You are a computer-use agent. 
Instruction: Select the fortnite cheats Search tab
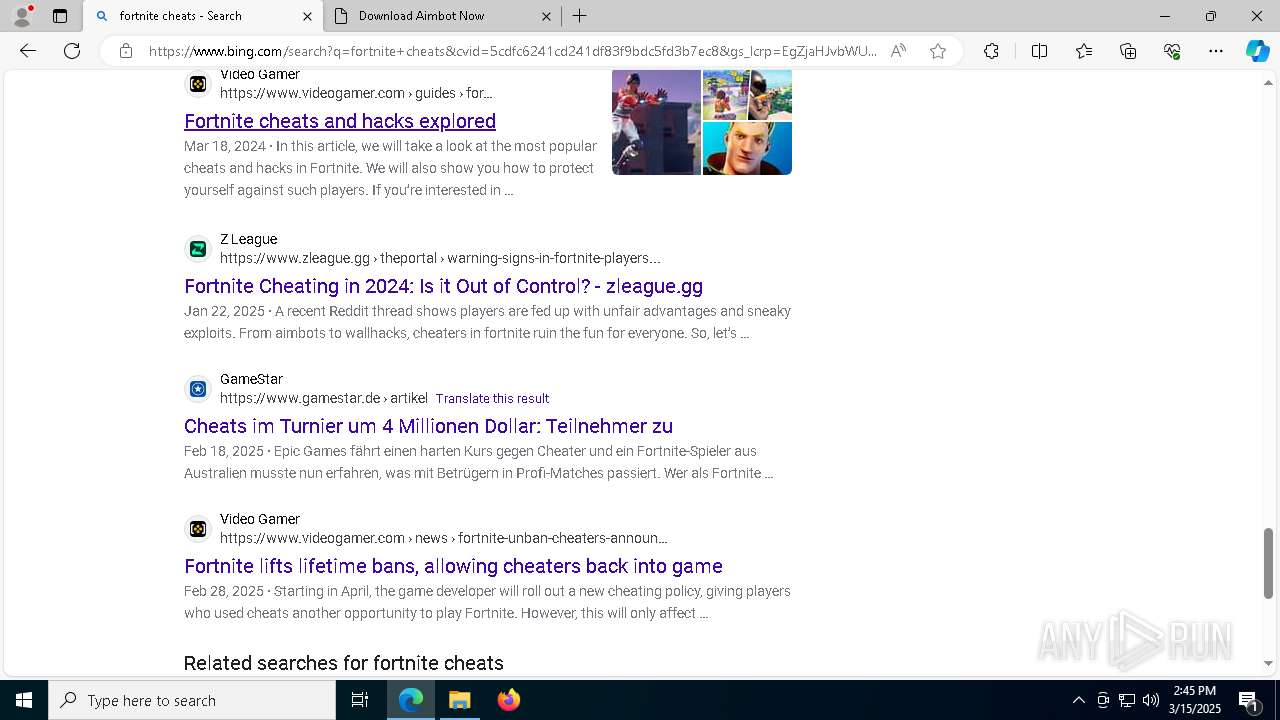tap(202, 16)
